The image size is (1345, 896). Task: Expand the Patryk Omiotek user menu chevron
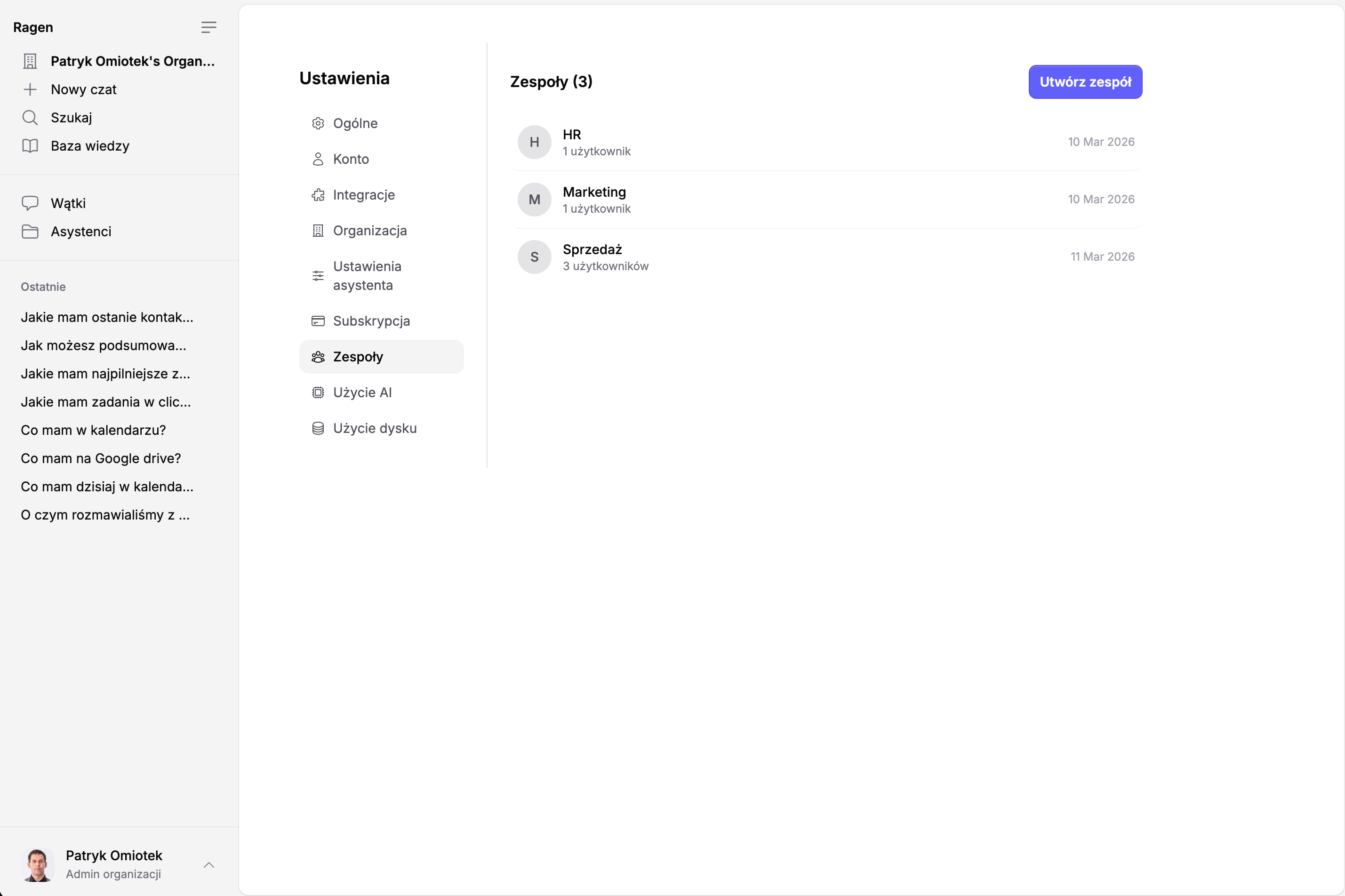click(208, 864)
